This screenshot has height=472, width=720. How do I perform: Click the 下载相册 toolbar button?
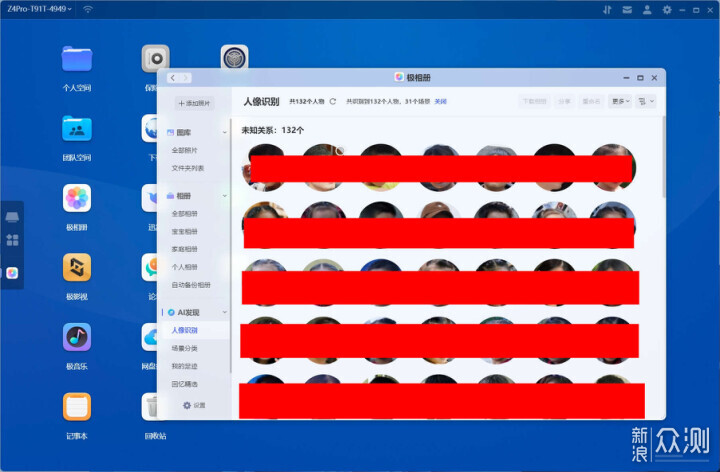tap(534, 101)
